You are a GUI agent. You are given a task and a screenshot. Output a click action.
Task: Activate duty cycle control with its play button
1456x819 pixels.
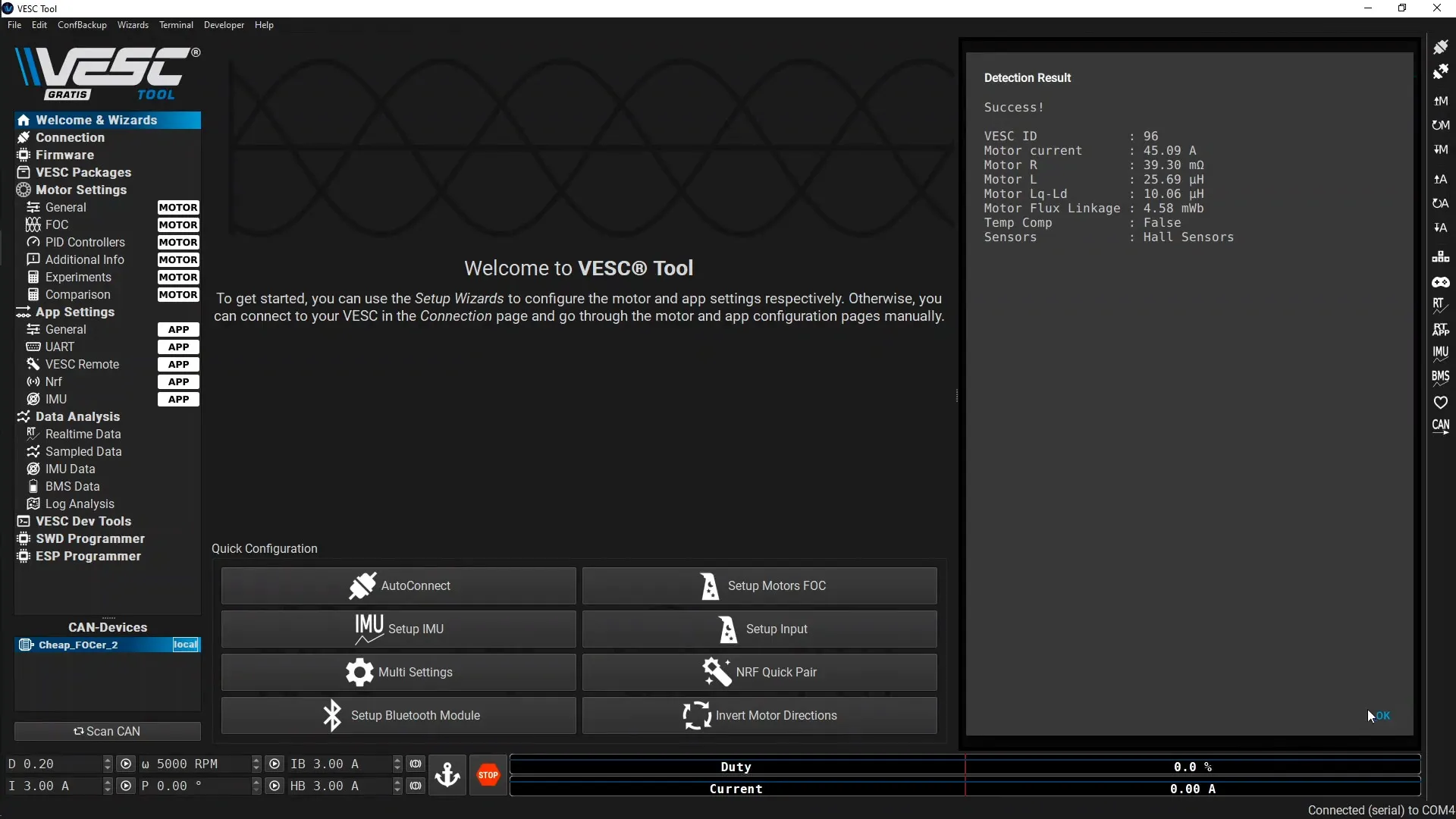click(126, 764)
